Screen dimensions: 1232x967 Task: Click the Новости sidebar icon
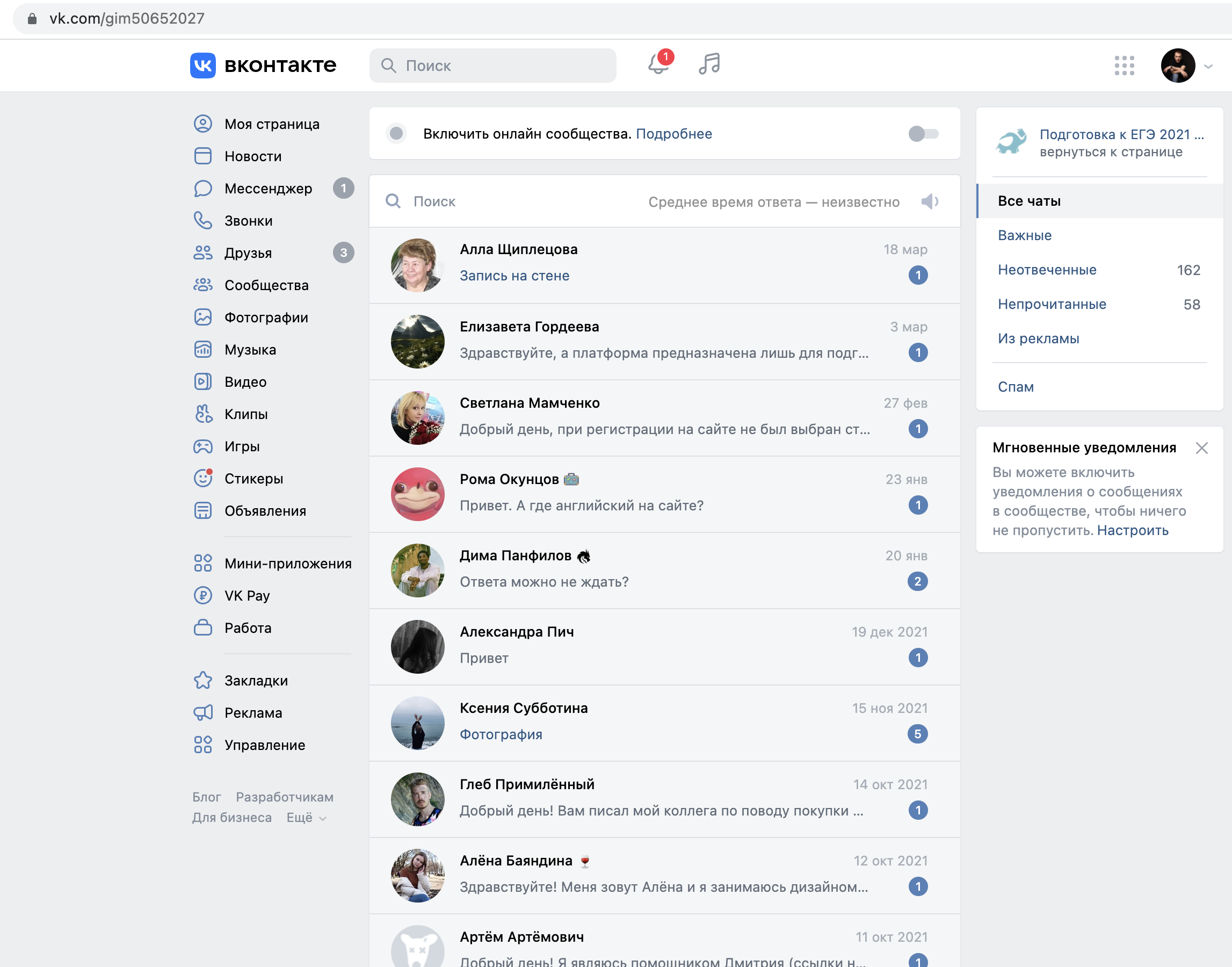tap(202, 156)
